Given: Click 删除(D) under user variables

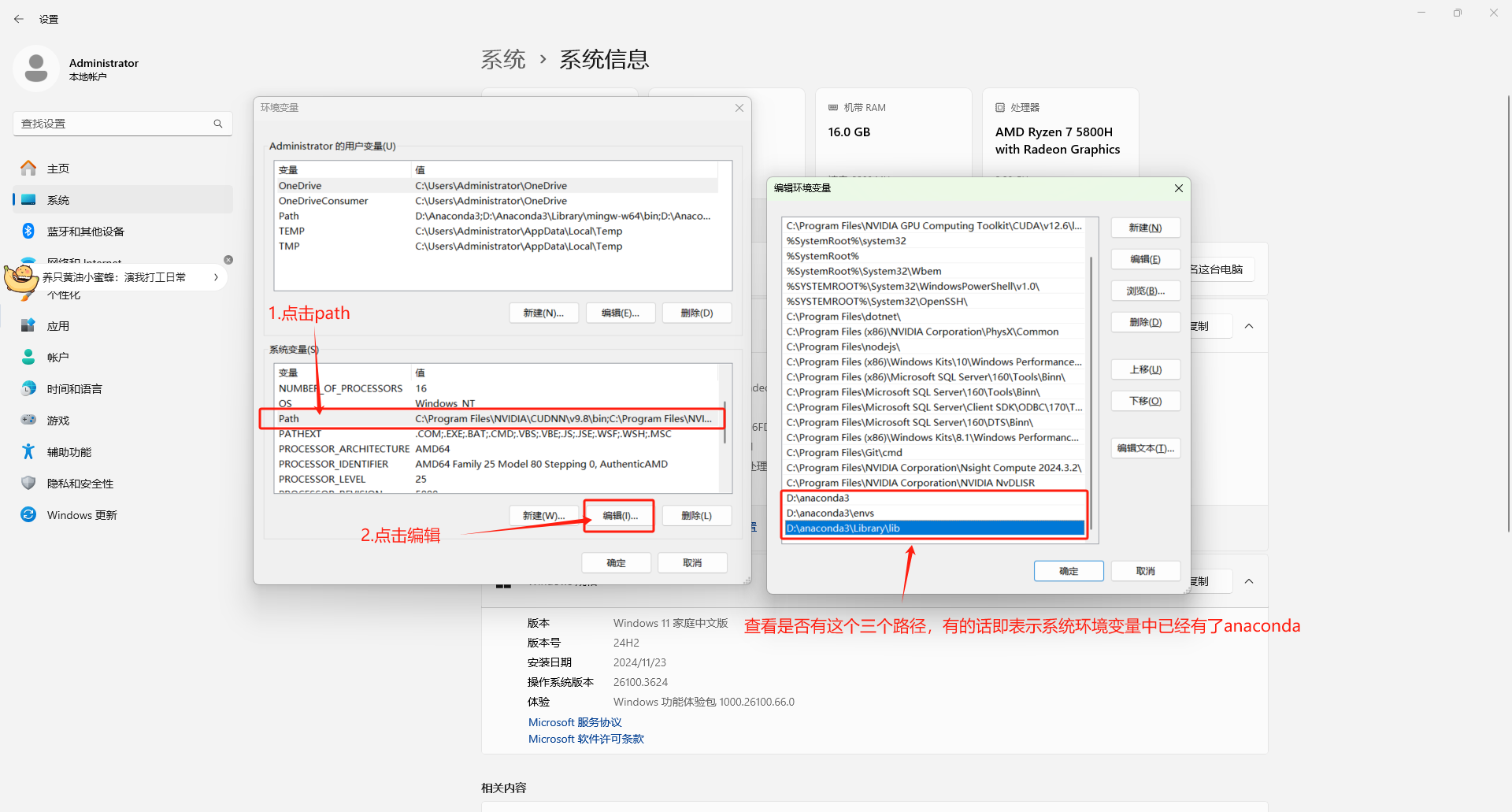Looking at the screenshot, I should coord(697,313).
